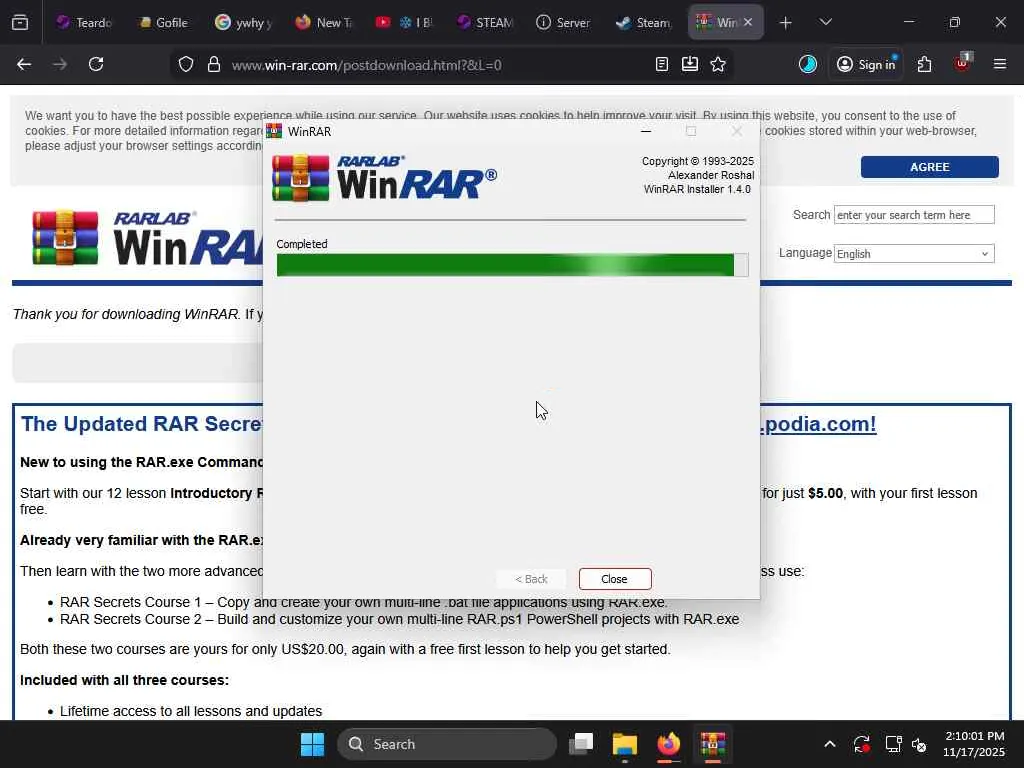Click the round blue extension icon in toolbar
The width and height of the screenshot is (1024, 768).
point(808,64)
